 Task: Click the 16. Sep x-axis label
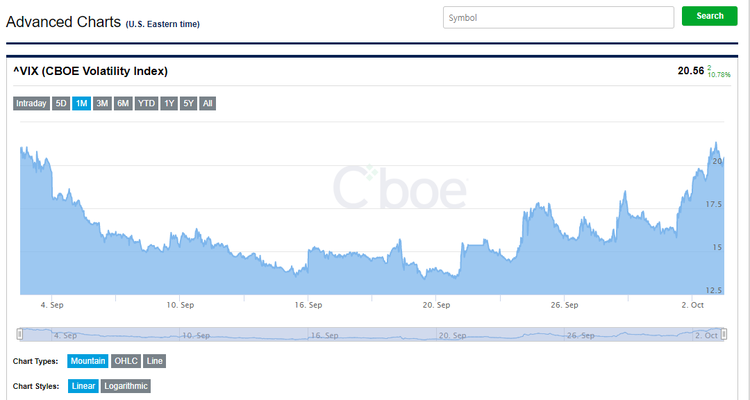(308, 305)
